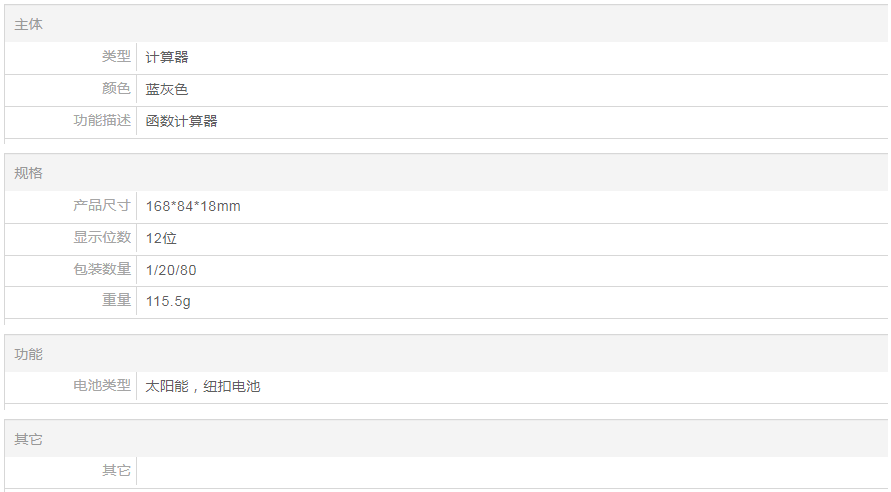Click the 计算器 type value

coord(167,57)
